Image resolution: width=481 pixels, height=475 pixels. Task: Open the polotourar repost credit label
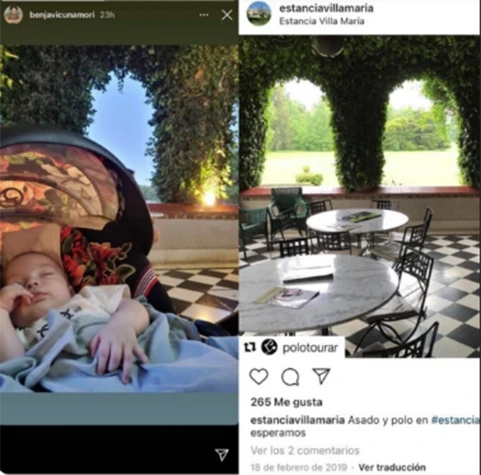point(310,348)
